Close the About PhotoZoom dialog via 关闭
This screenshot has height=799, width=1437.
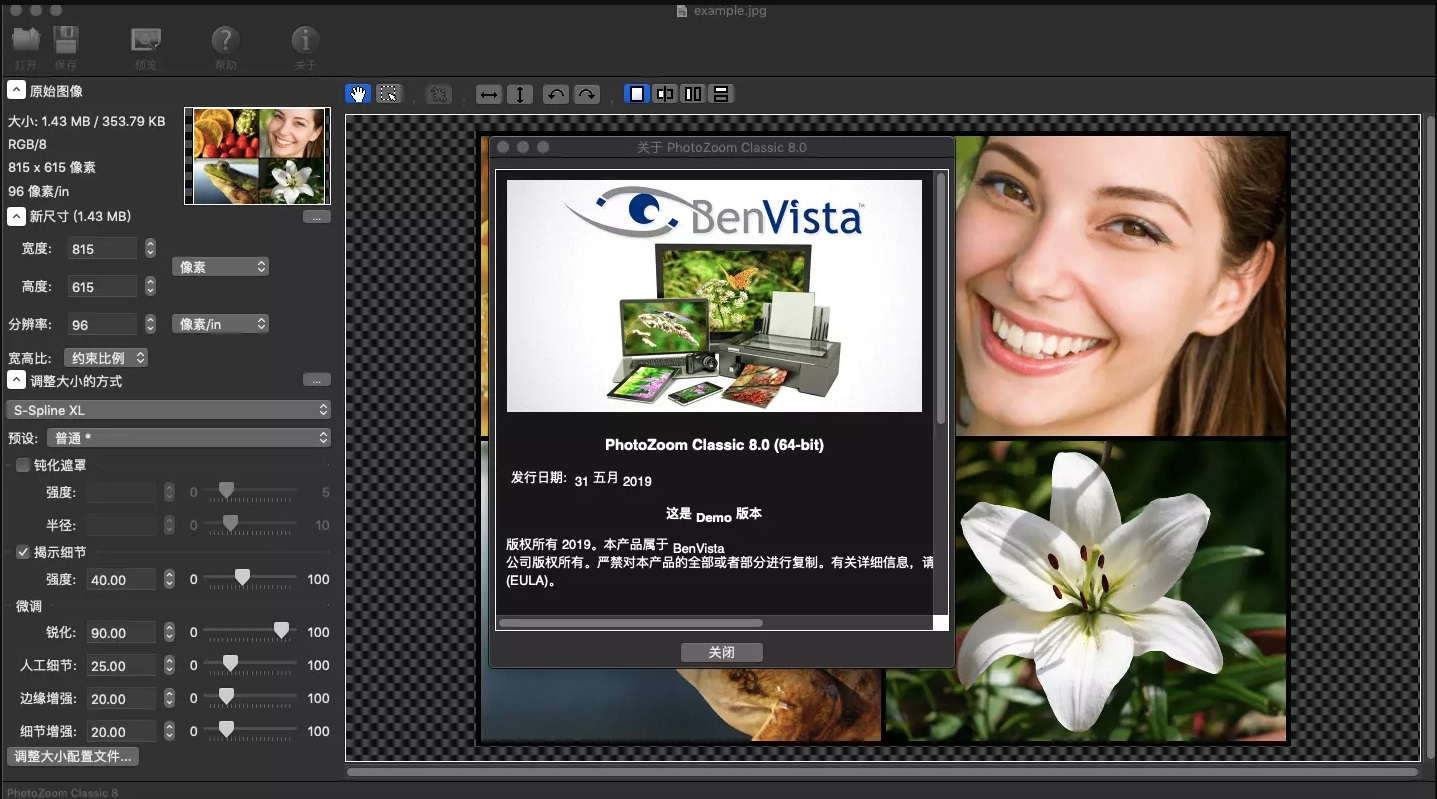click(x=721, y=652)
